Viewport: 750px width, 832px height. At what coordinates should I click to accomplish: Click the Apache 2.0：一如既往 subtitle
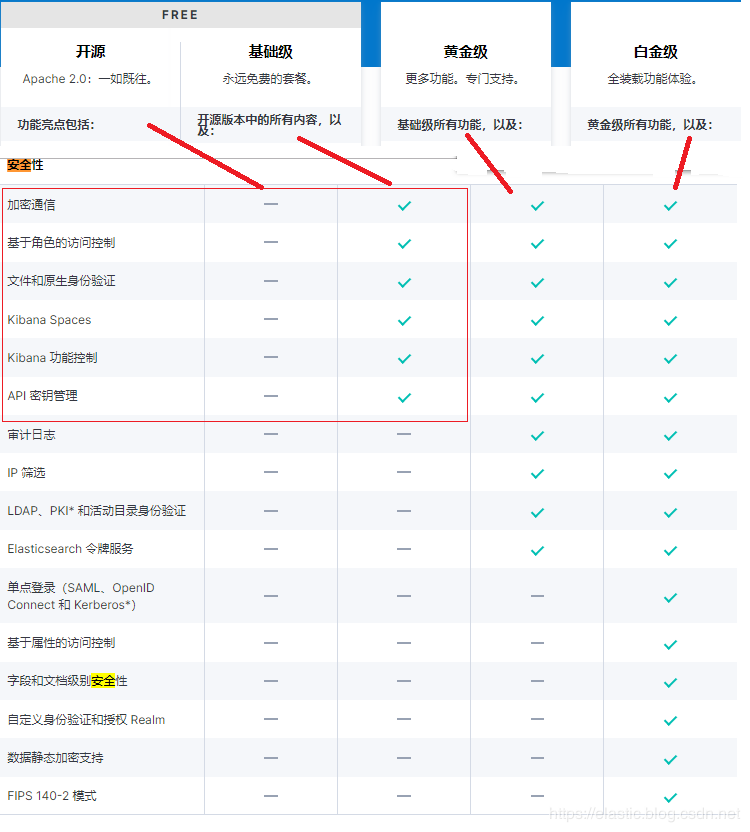pyautogui.click(x=89, y=79)
